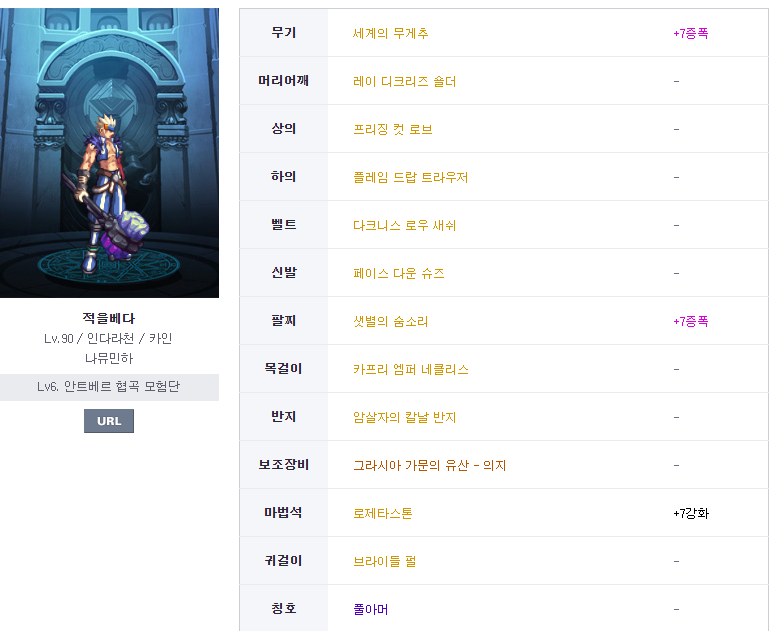
Task: Click the 무기 slot header cell
Action: pyautogui.click(x=284, y=33)
